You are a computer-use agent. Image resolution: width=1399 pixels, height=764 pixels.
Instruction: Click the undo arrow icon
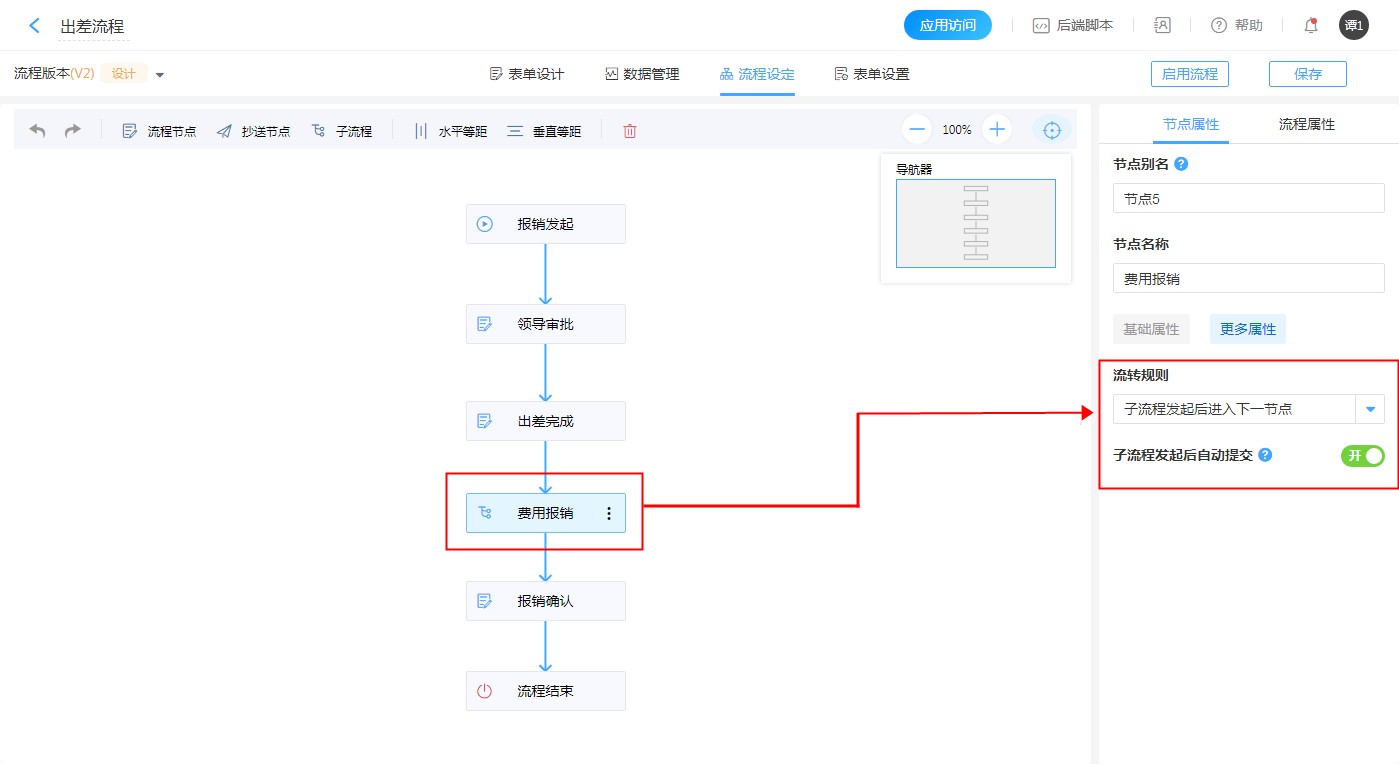[37, 131]
